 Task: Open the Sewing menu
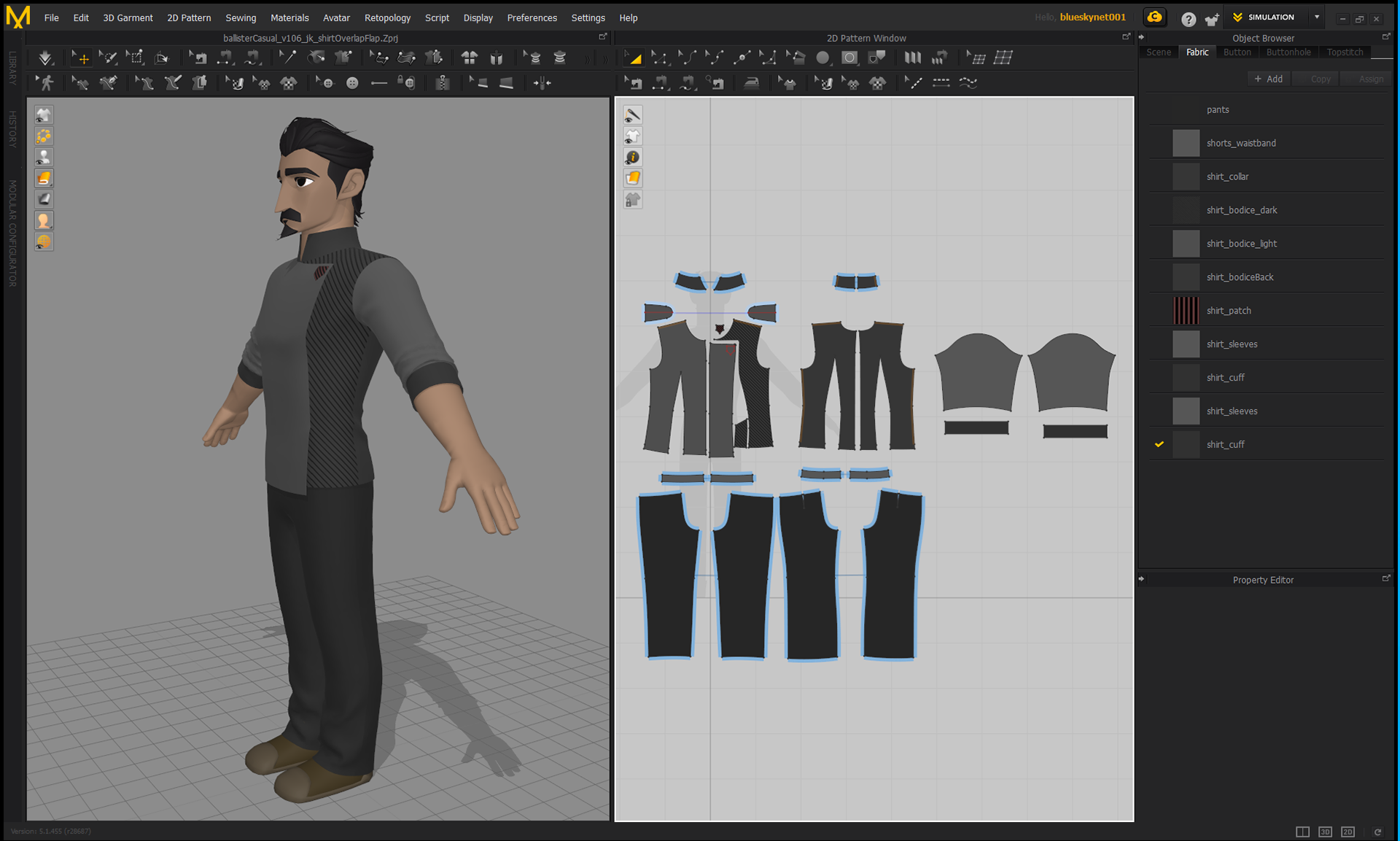pos(240,18)
